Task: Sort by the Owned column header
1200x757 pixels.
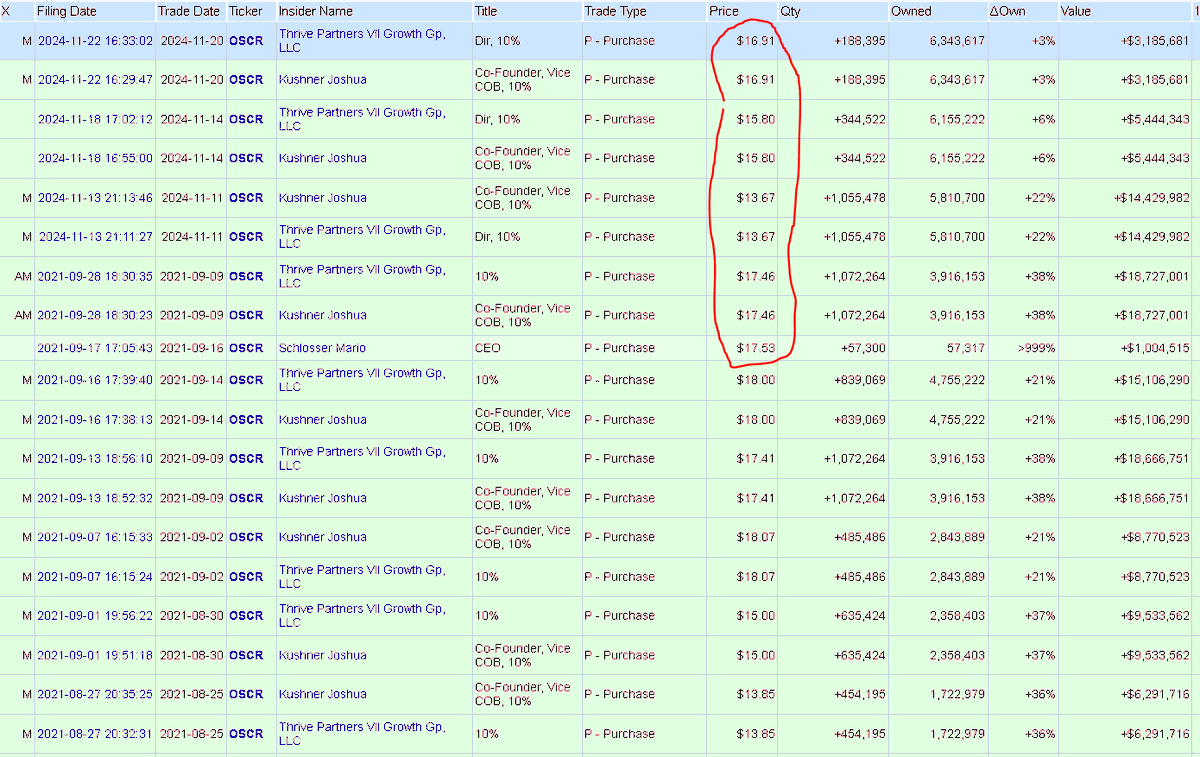Action: click(910, 12)
